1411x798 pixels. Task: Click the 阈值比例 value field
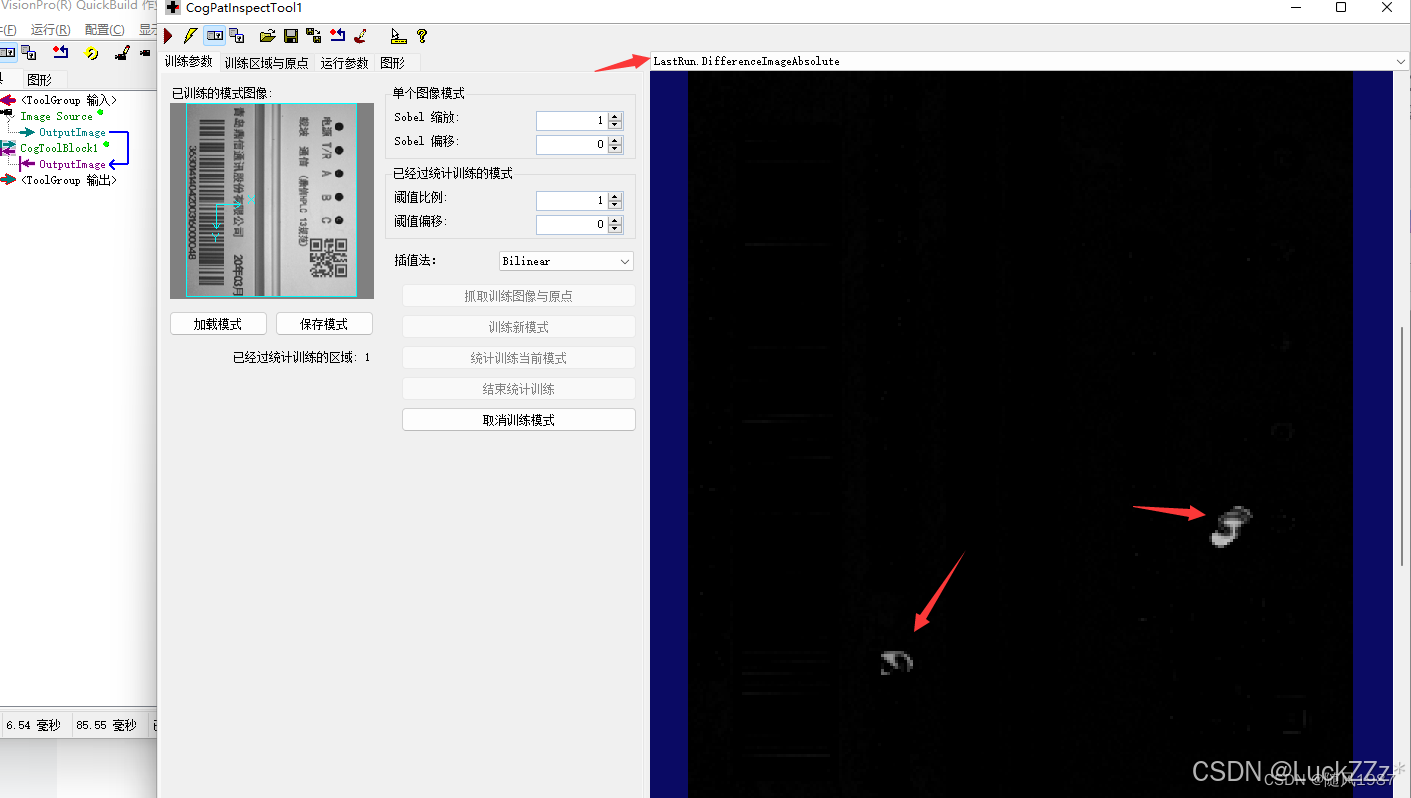point(571,201)
